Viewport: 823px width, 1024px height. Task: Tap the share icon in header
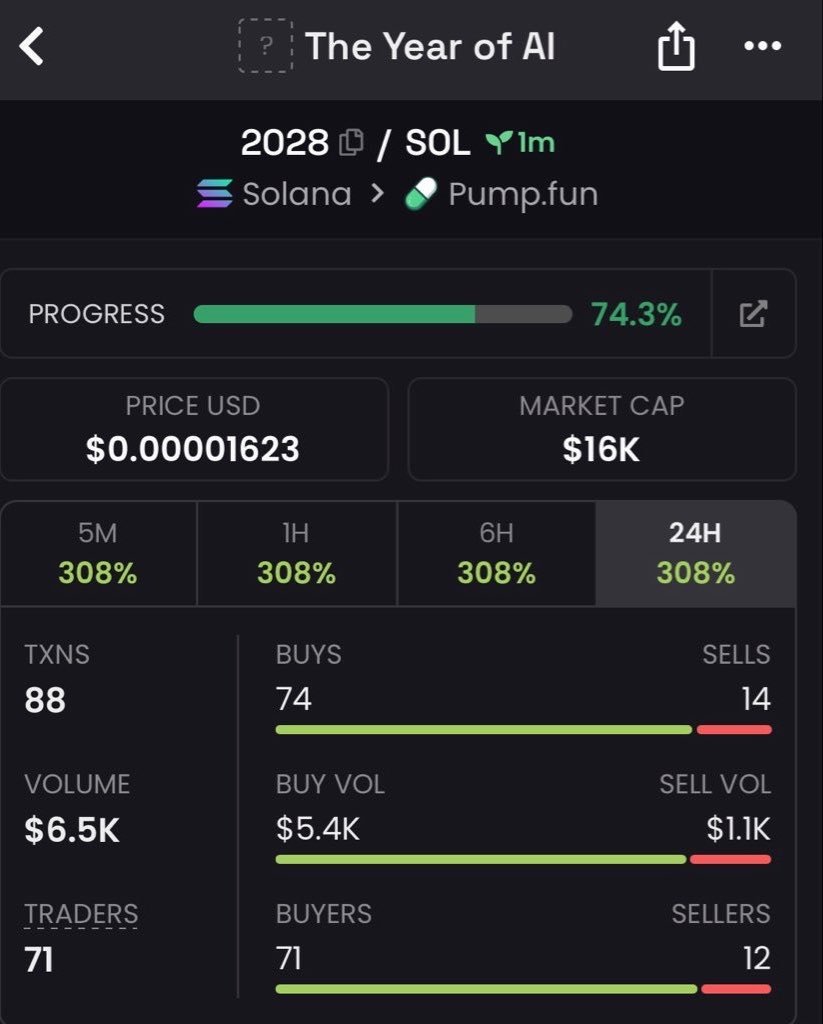676,46
